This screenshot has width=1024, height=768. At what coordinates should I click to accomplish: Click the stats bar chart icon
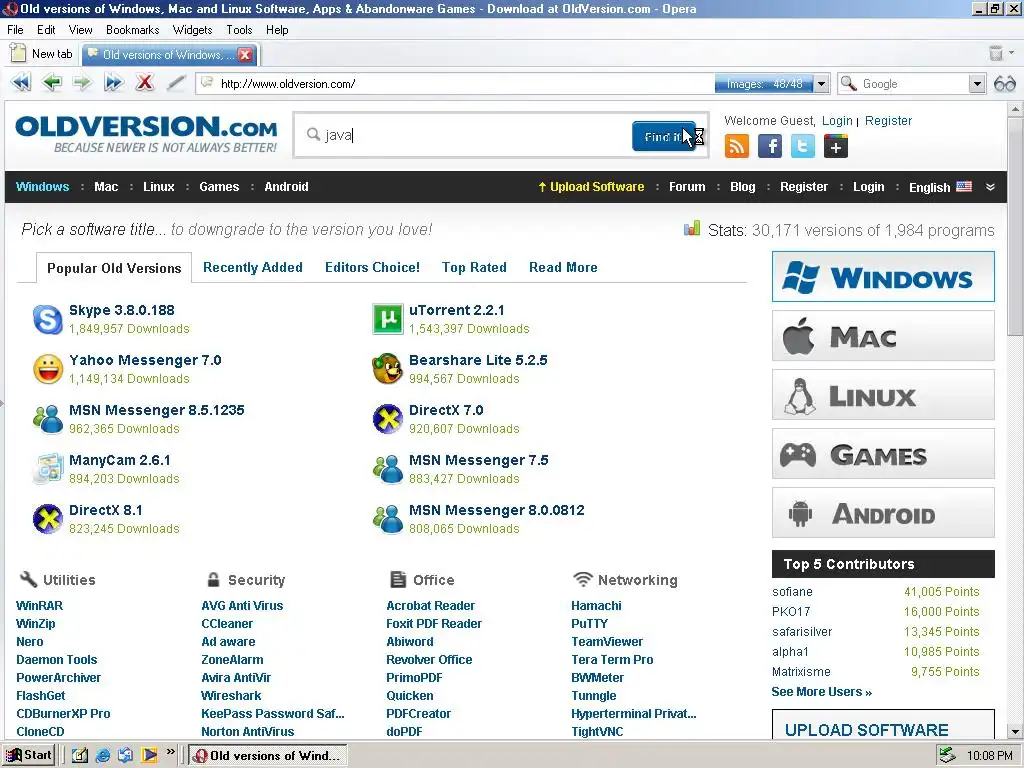(692, 229)
